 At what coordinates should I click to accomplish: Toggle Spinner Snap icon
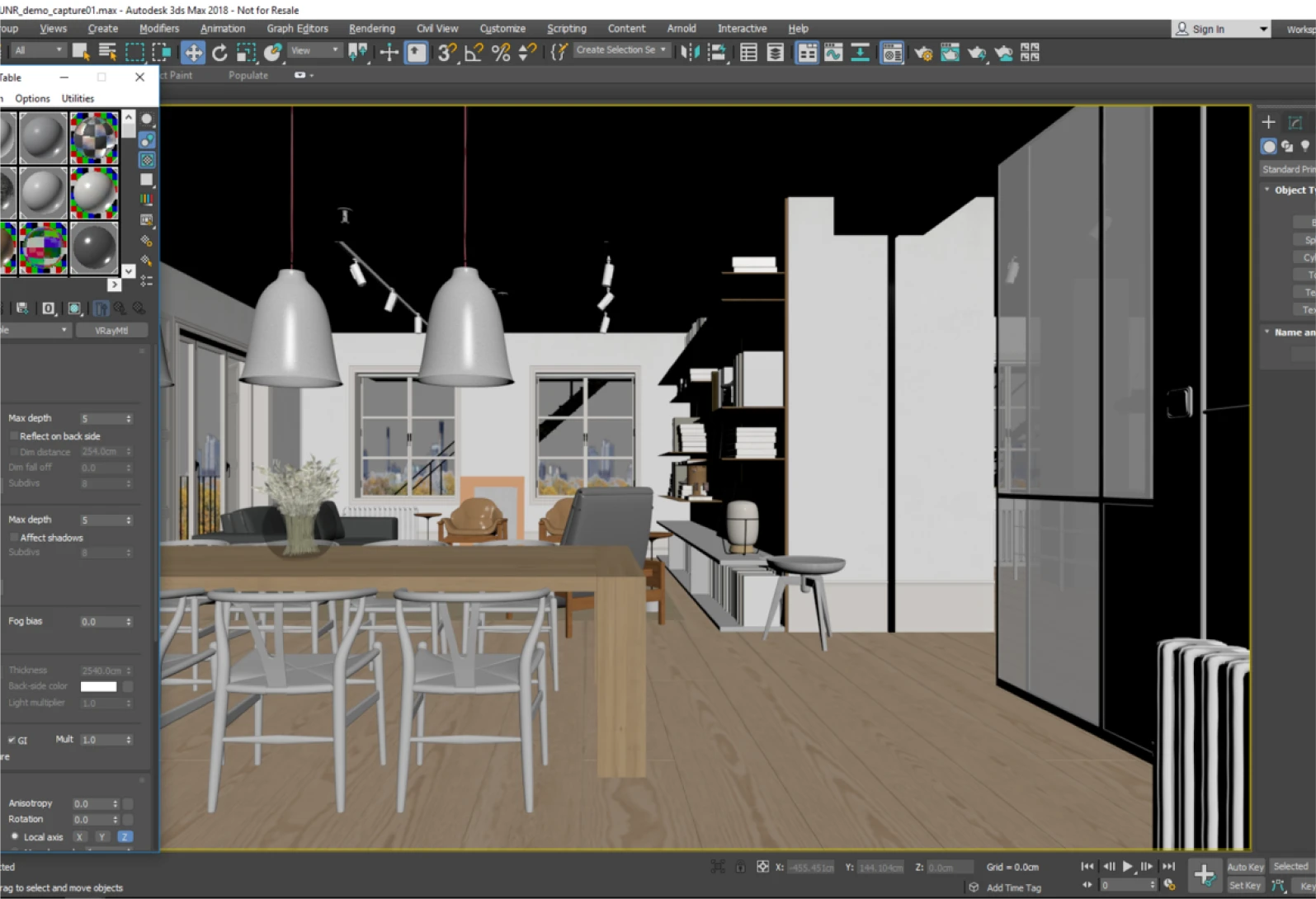[527, 53]
